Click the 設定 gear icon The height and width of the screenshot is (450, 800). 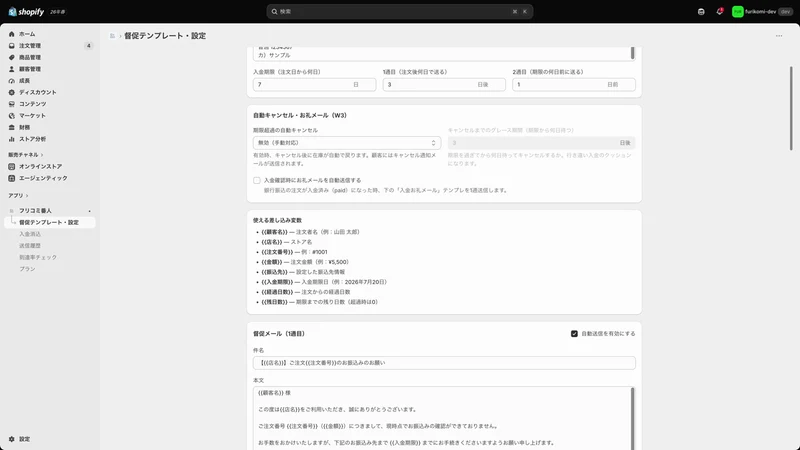pyautogui.click(x=12, y=439)
